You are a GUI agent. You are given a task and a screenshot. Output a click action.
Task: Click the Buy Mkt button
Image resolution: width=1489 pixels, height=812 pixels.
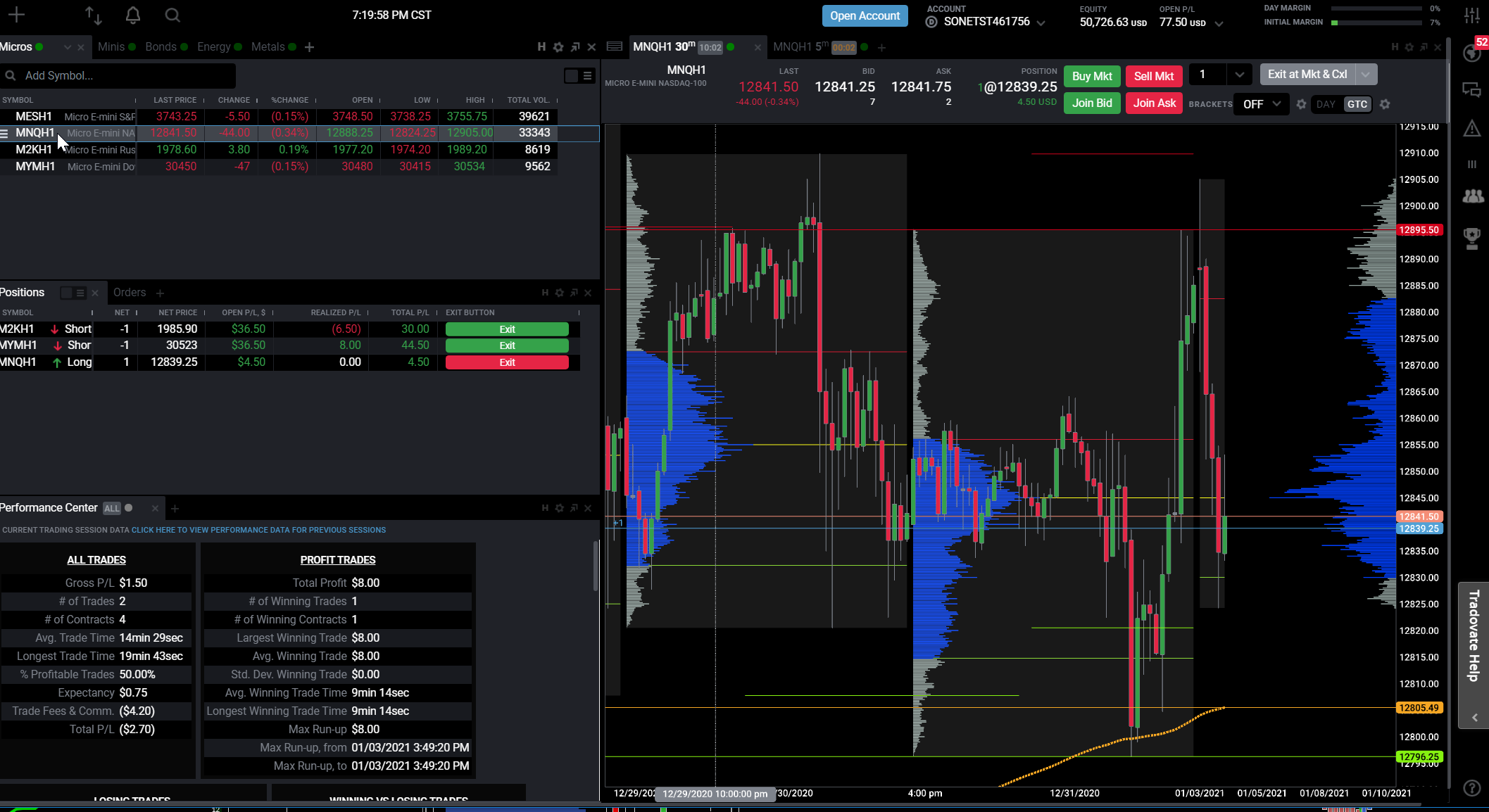(1091, 76)
